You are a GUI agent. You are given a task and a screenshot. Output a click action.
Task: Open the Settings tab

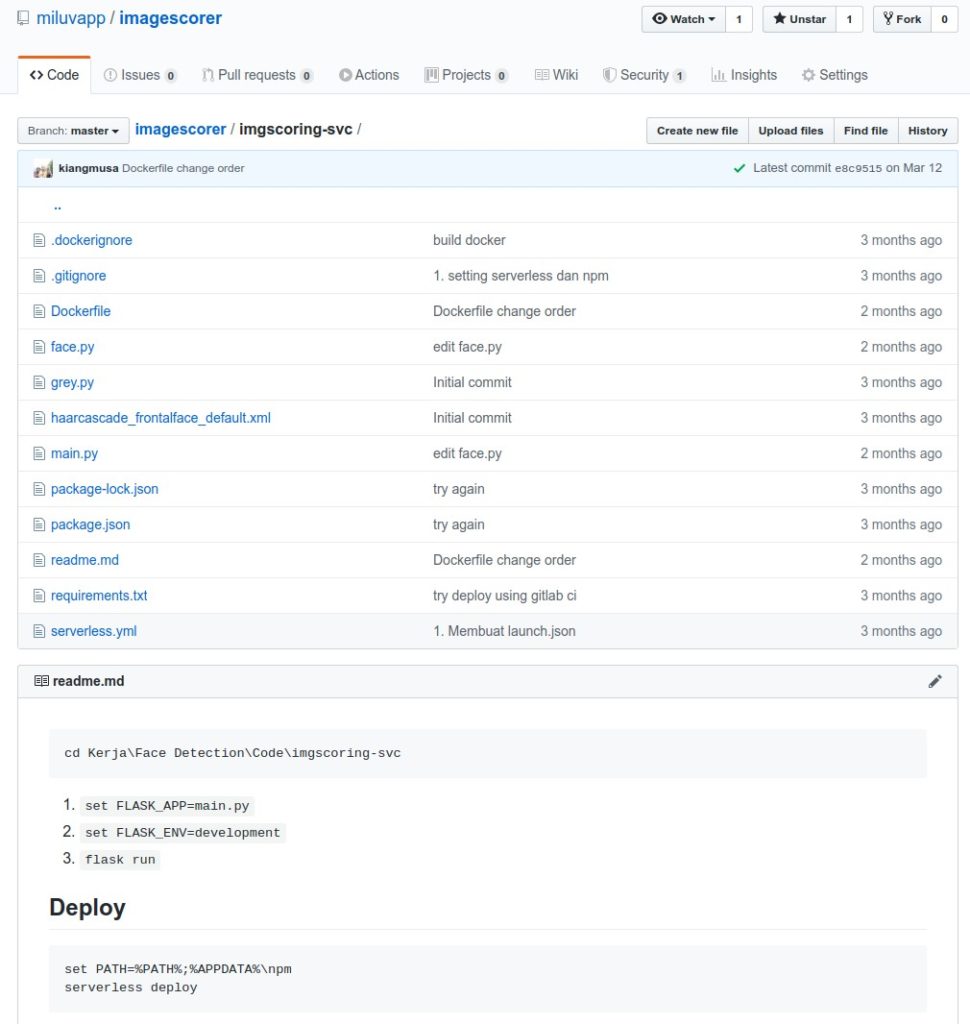point(834,75)
